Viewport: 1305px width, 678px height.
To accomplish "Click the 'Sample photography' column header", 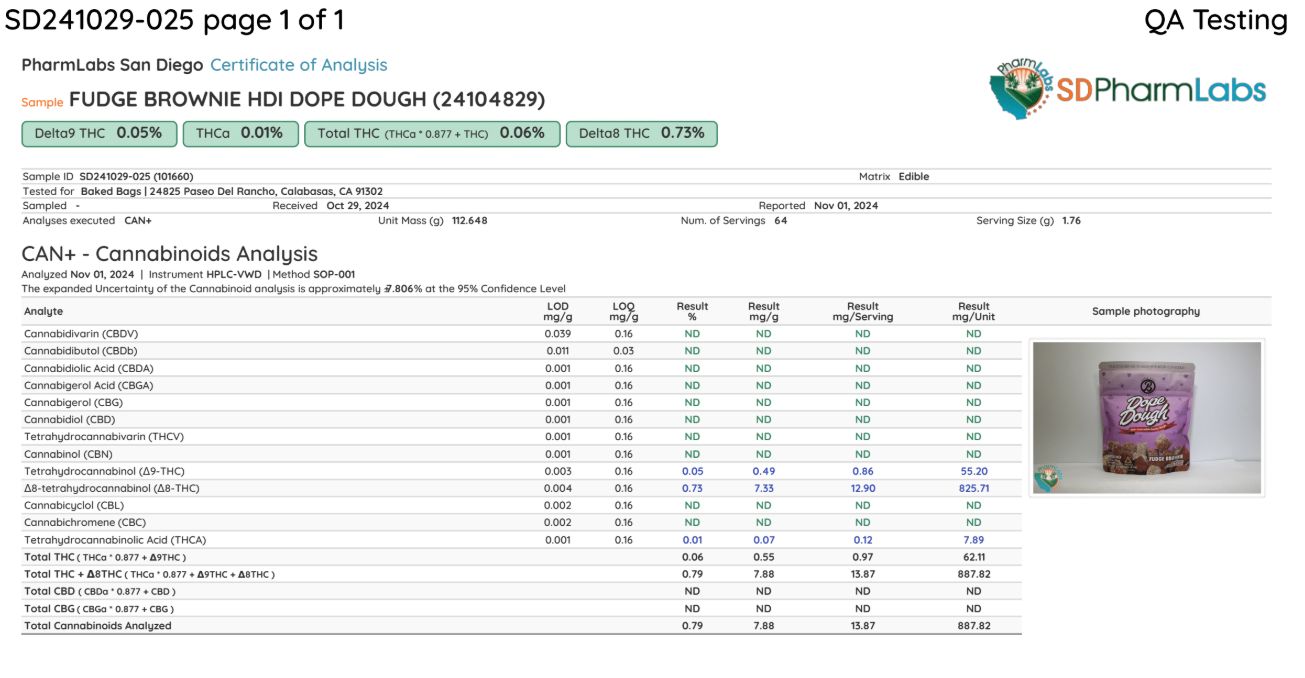I will coord(1146,311).
